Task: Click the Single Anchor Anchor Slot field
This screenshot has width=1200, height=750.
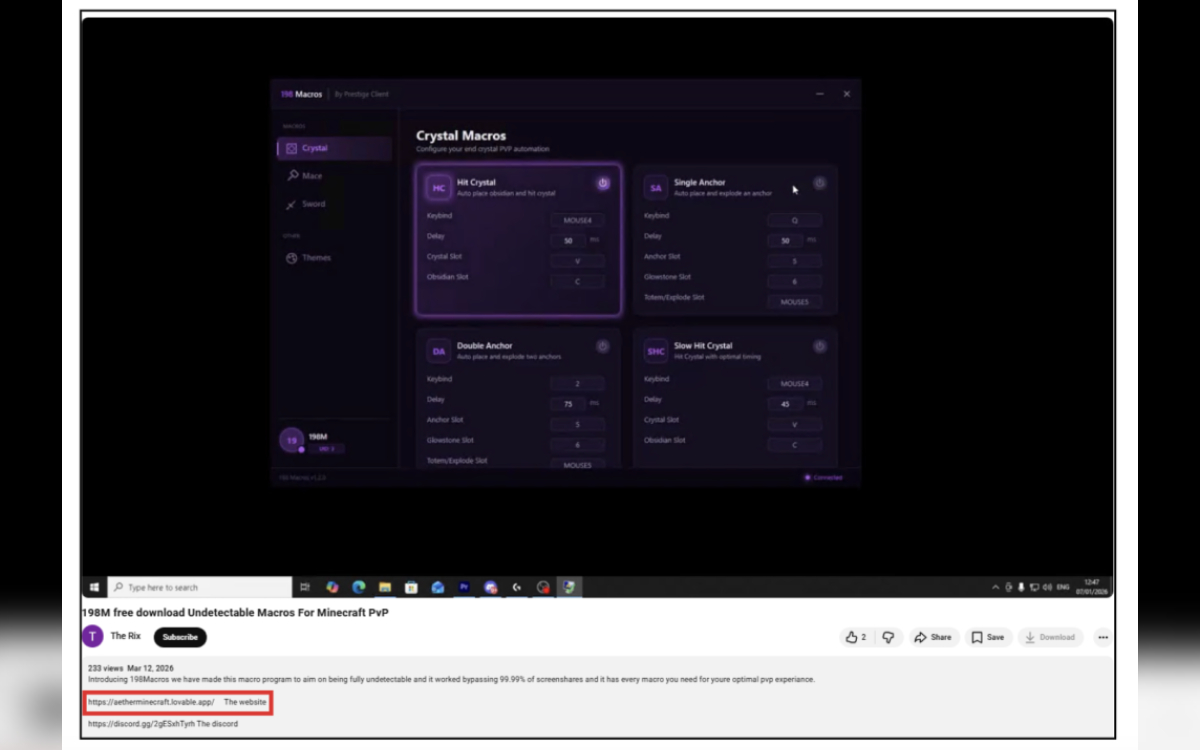Action: pos(795,261)
